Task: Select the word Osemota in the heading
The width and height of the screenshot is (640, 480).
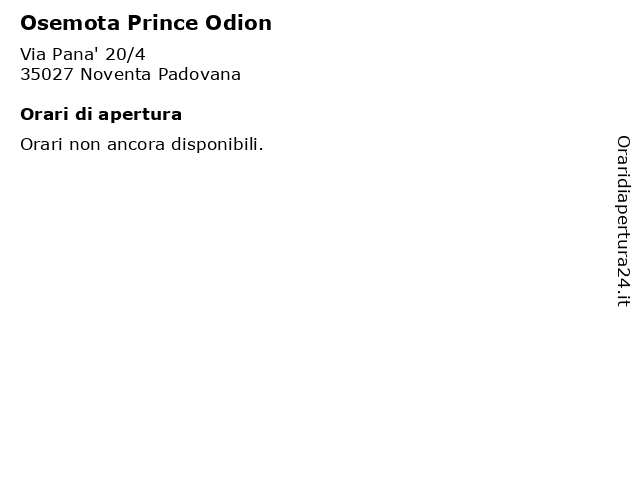Action: (x=70, y=23)
